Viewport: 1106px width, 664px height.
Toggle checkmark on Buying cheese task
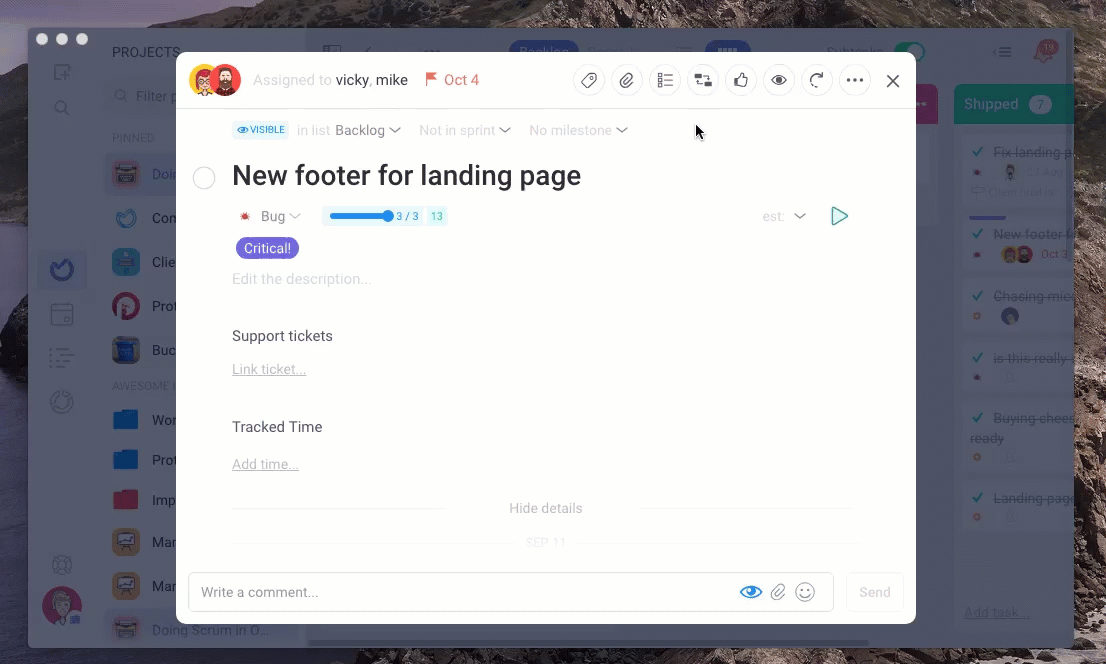[x=978, y=418]
